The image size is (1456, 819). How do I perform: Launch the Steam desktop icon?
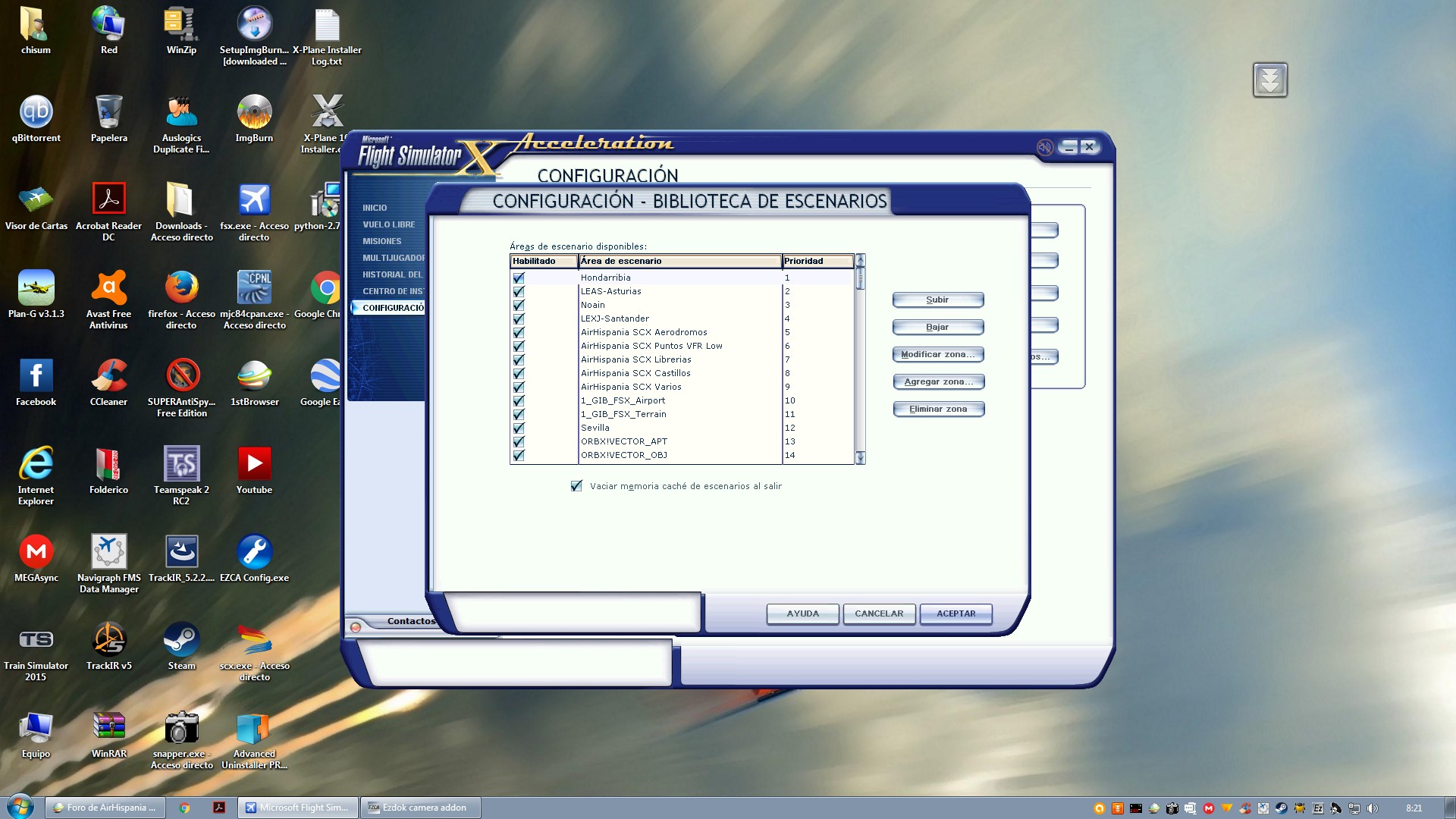point(181,640)
